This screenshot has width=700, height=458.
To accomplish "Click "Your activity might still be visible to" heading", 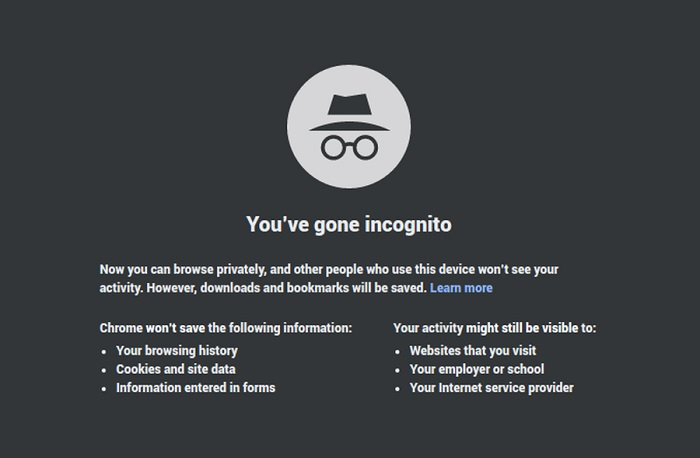I will point(495,328).
